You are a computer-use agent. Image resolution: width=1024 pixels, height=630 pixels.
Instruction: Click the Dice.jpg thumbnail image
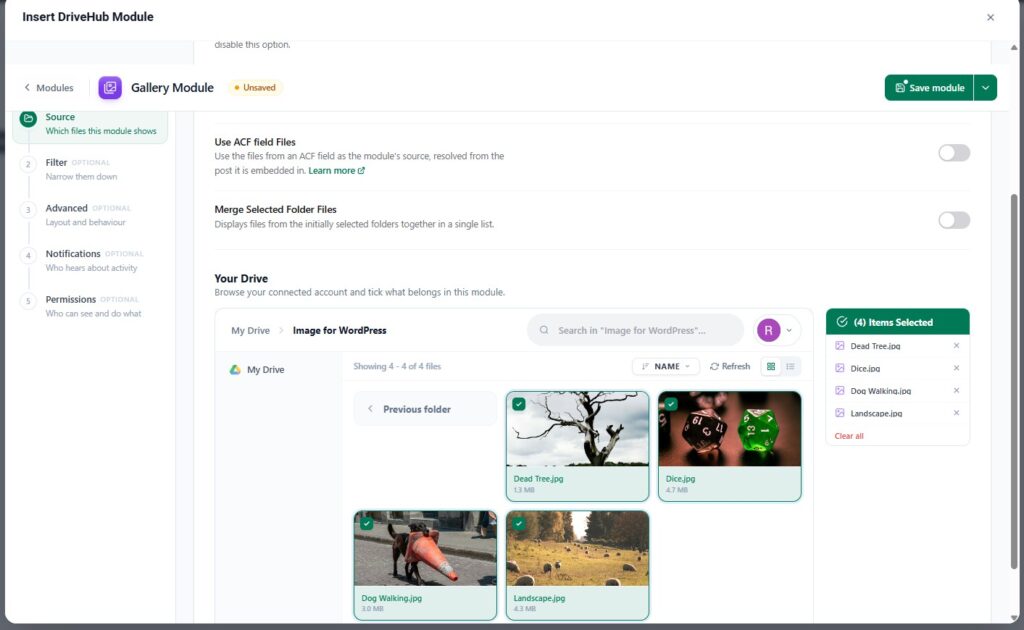coord(729,429)
